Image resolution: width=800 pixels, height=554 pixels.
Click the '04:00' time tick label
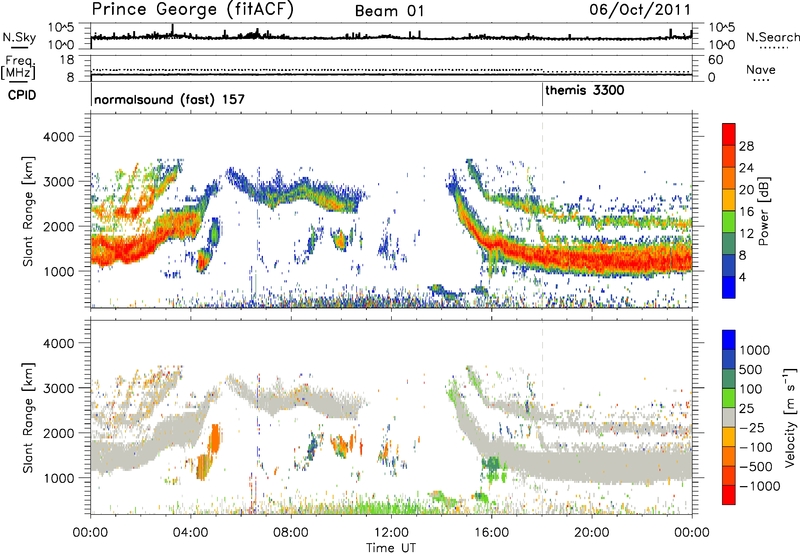tap(190, 533)
